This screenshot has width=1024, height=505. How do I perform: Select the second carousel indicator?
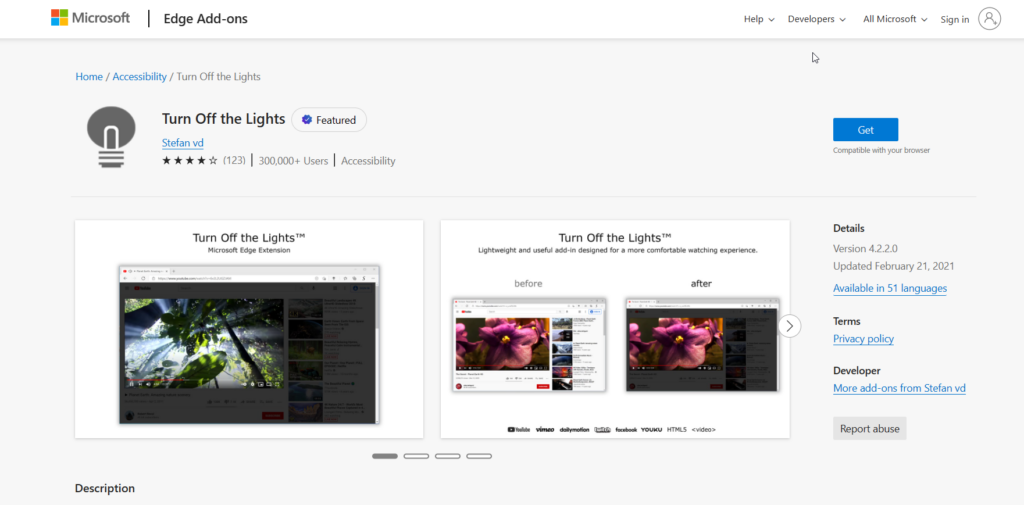pyautogui.click(x=416, y=456)
